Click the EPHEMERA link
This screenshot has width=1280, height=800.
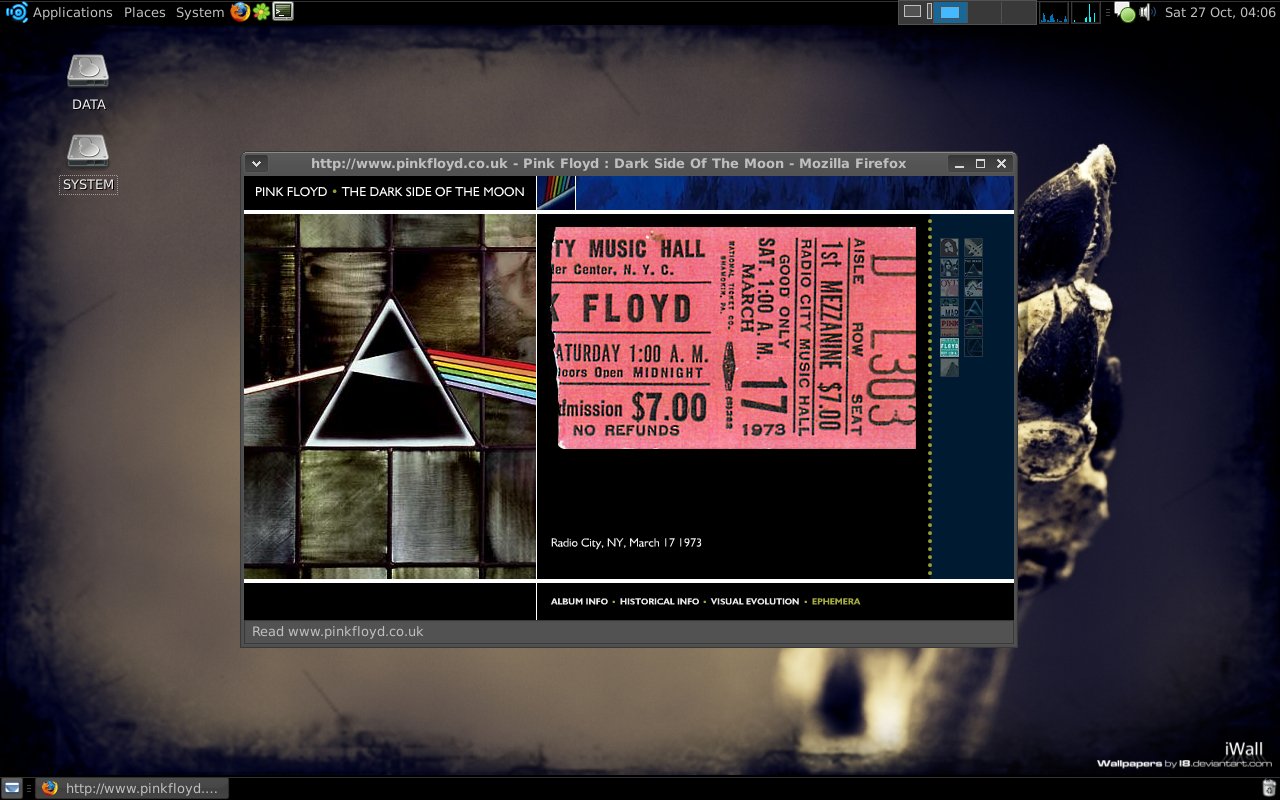point(836,602)
